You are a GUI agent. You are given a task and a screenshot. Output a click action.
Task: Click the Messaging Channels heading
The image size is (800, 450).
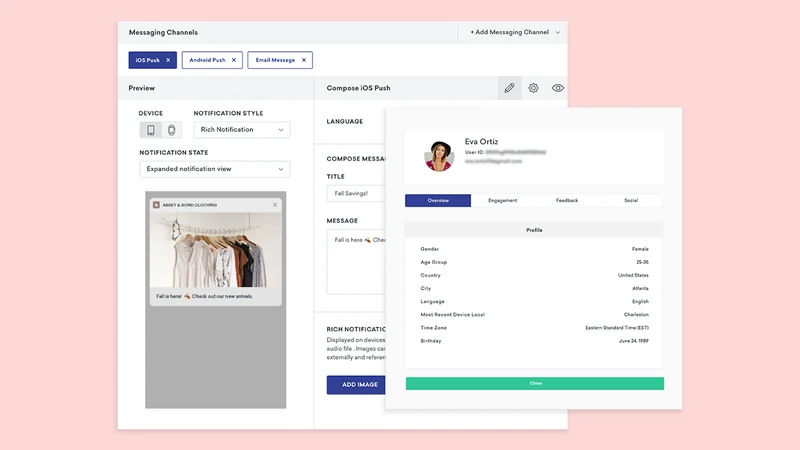(x=163, y=32)
